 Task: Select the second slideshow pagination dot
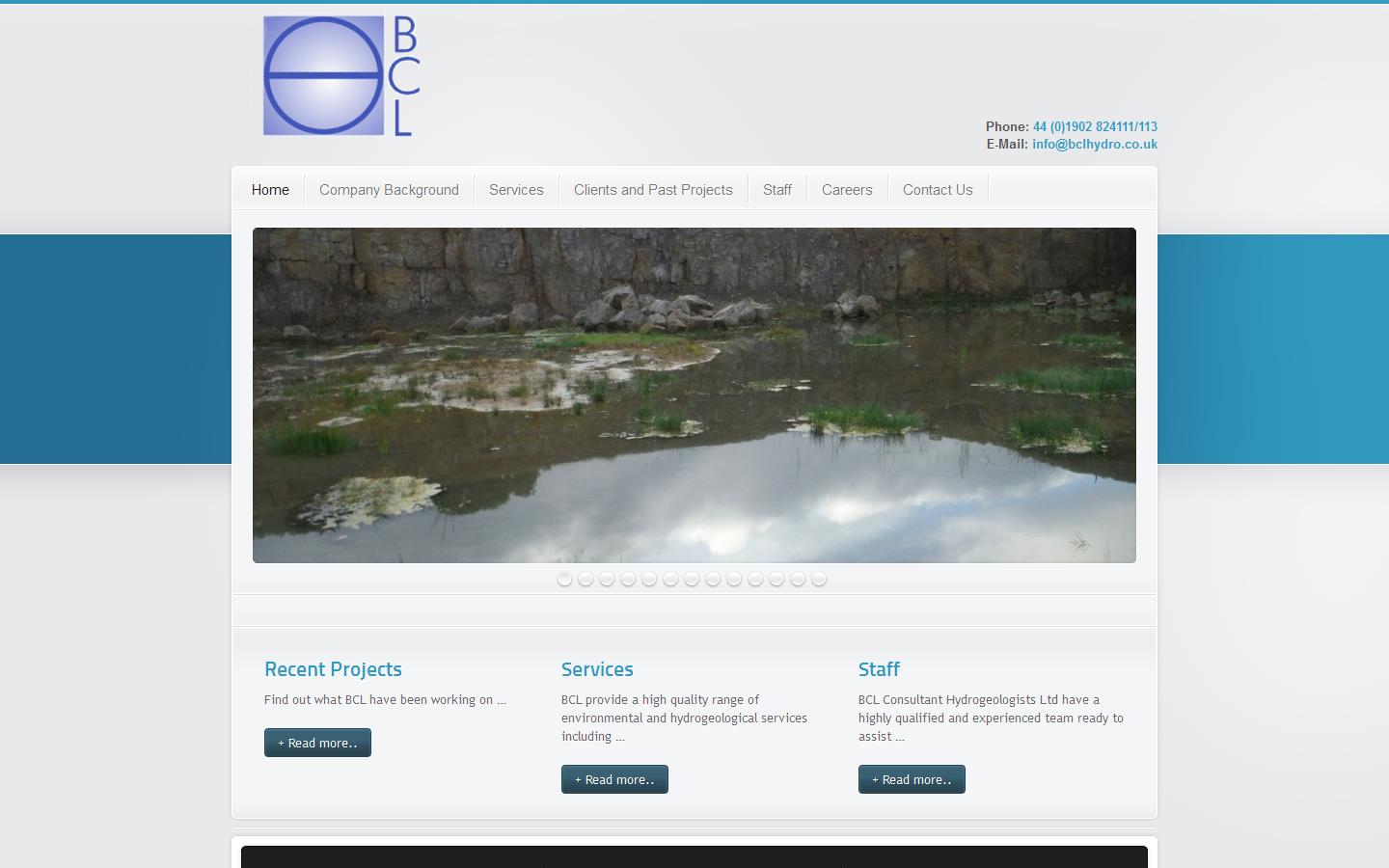586,579
